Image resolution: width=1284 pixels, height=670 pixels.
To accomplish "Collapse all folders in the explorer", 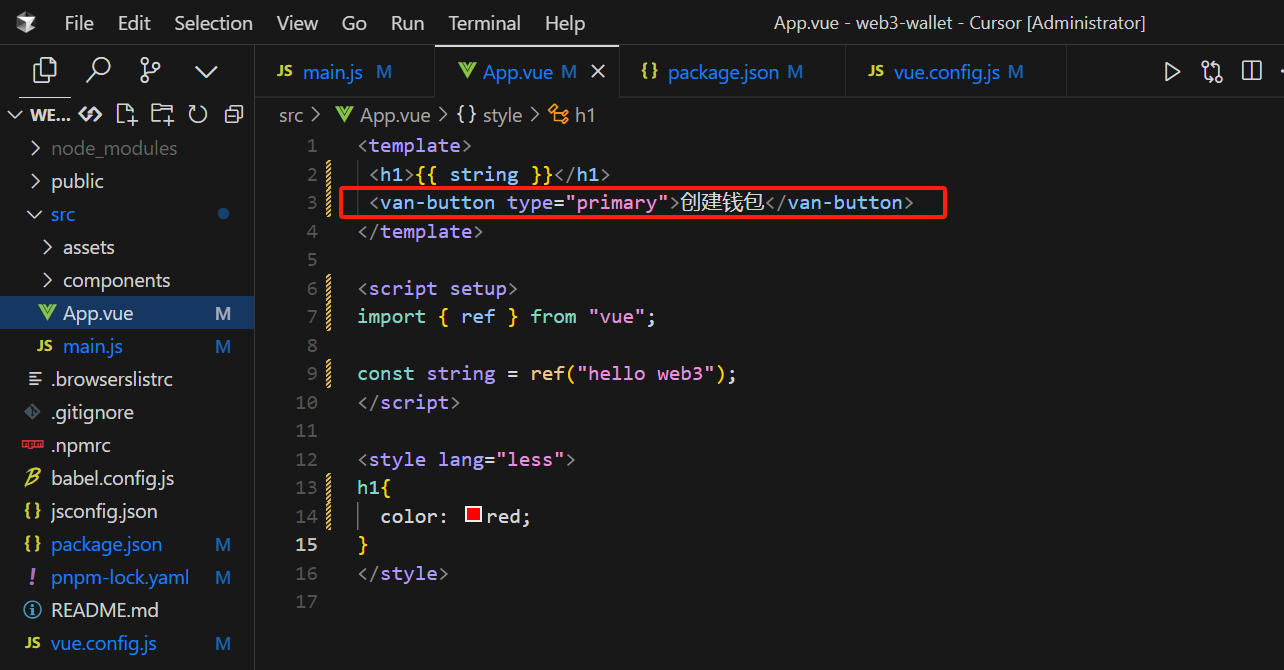I will (x=233, y=114).
